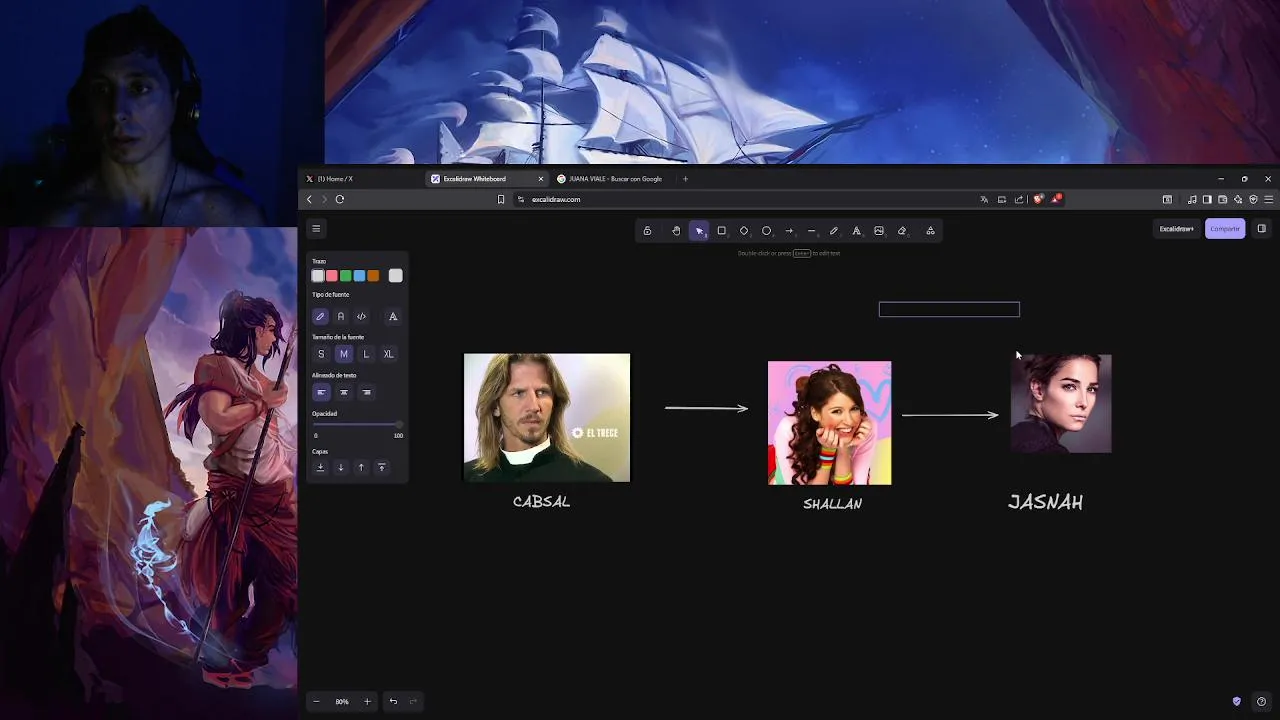Pick the pink stroke color swatch

pos(332,276)
